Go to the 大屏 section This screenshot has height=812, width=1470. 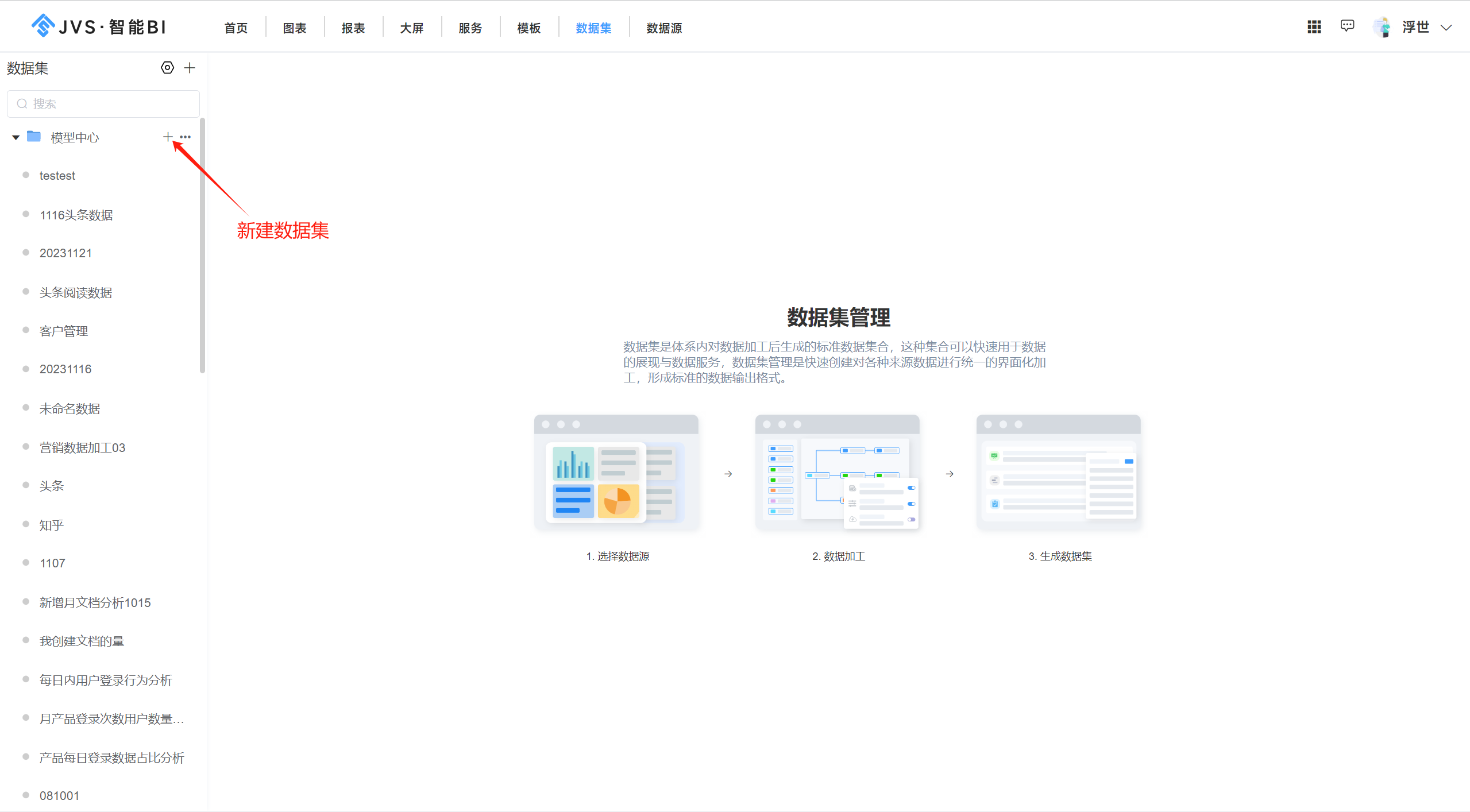pos(411,28)
